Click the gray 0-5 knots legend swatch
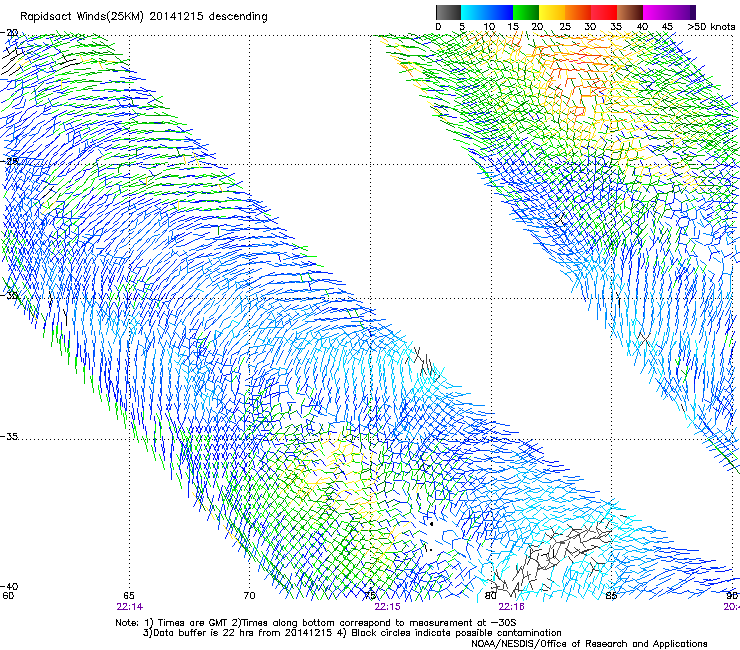 pos(448,12)
